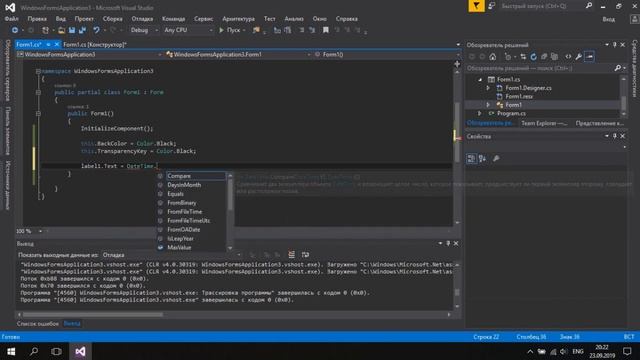Open the Show output from Отладка dropdown
Screen dimensions: 640x360
click(171, 255)
